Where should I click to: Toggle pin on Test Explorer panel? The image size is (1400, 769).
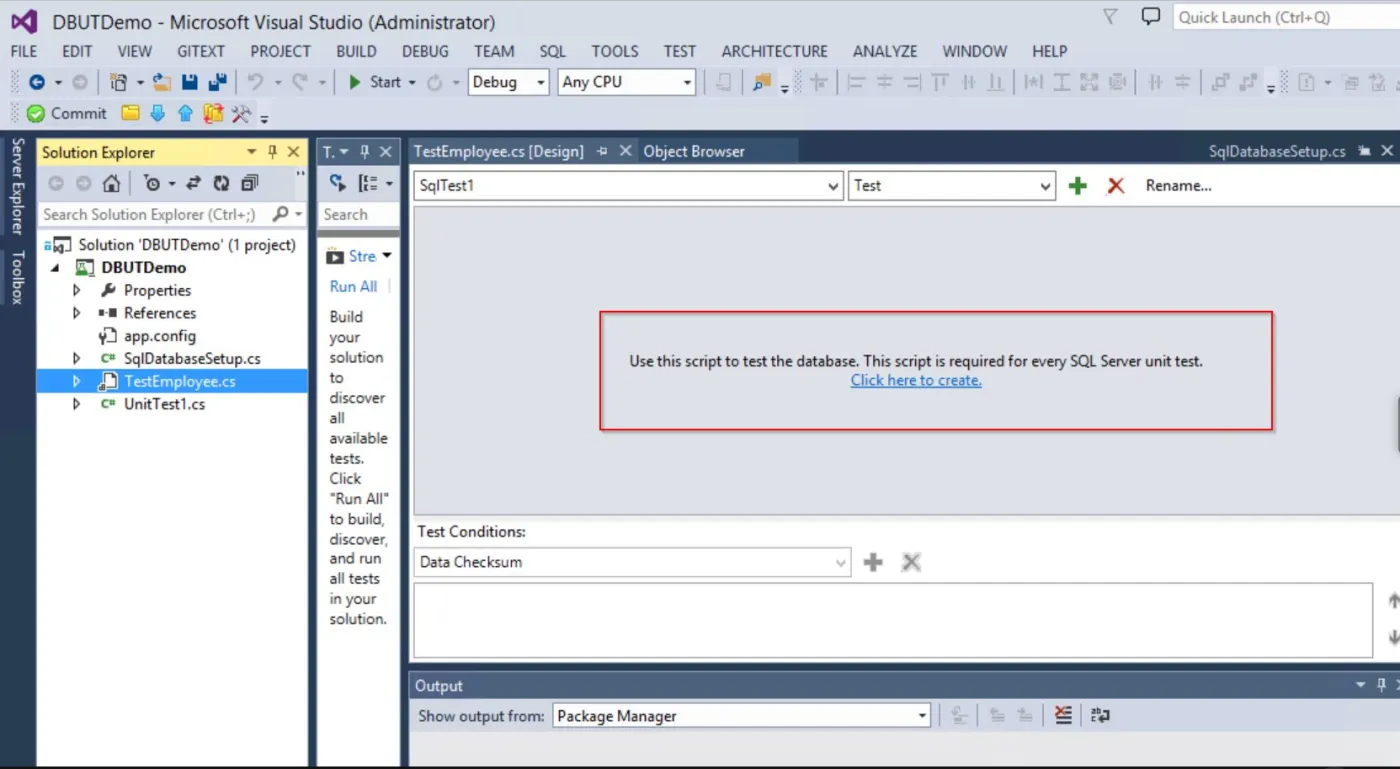365,152
